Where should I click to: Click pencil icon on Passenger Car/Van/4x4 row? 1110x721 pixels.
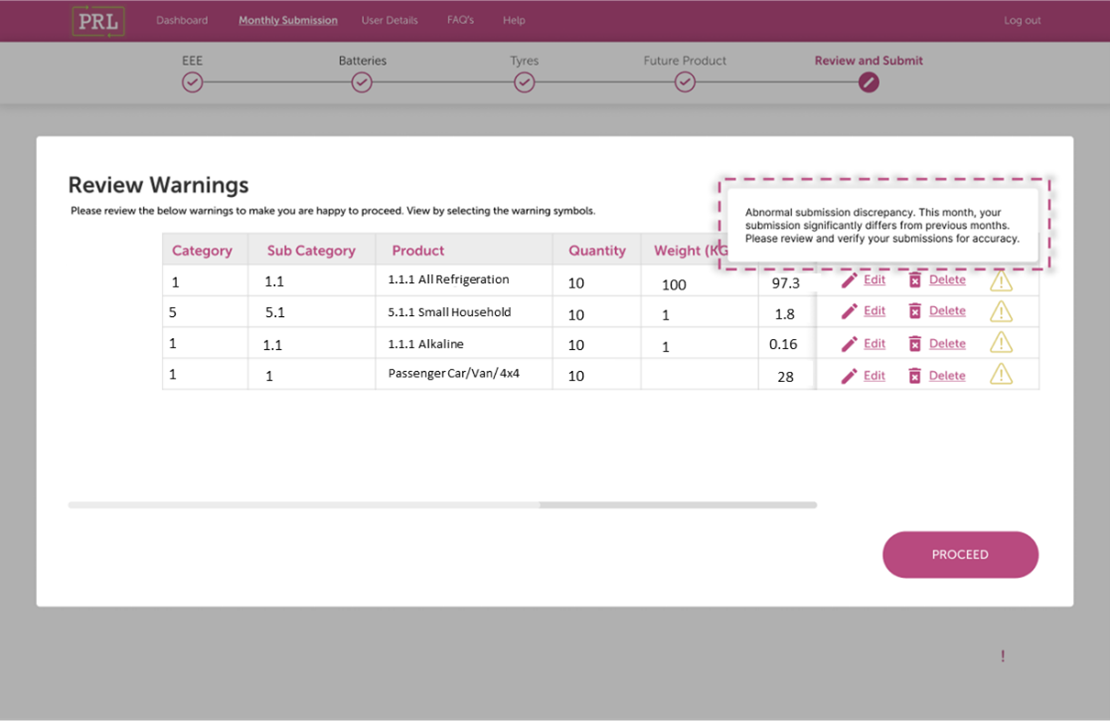(849, 376)
